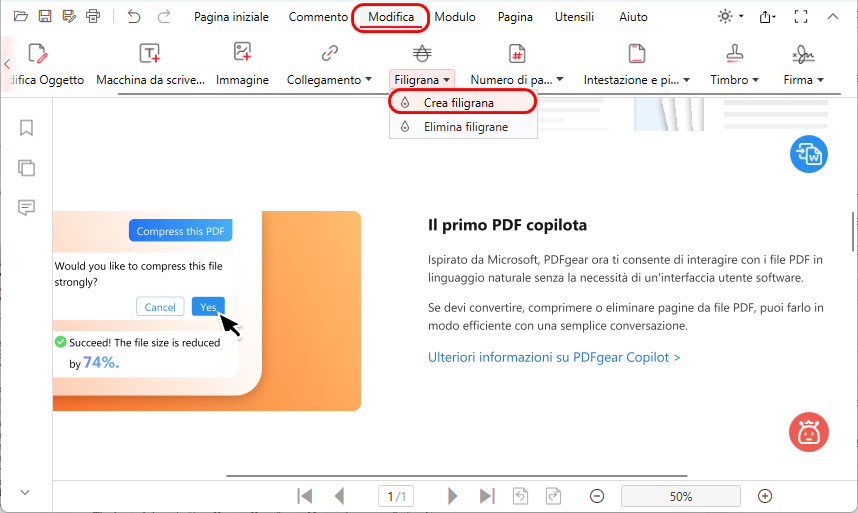Choose Crea filigrana from the menu
The image size is (858, 513).
point(462,102)
